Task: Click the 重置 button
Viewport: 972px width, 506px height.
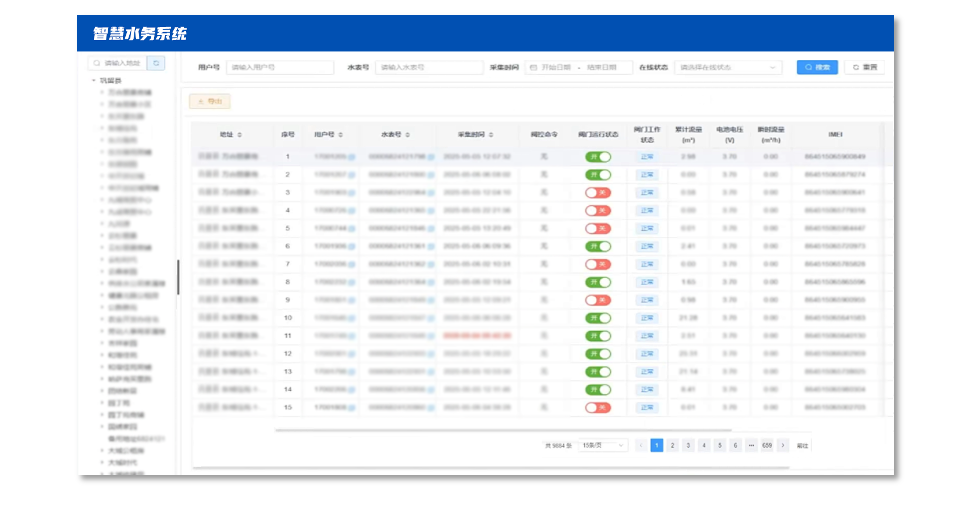Action: click(x=866, y=68)
